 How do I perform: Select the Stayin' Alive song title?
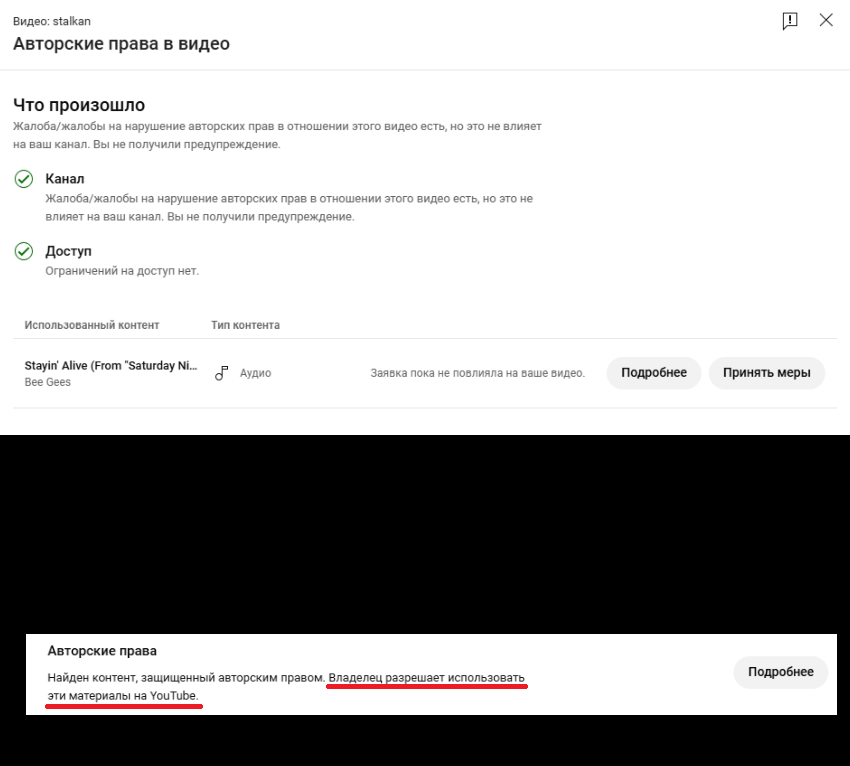tap(111, 366)
